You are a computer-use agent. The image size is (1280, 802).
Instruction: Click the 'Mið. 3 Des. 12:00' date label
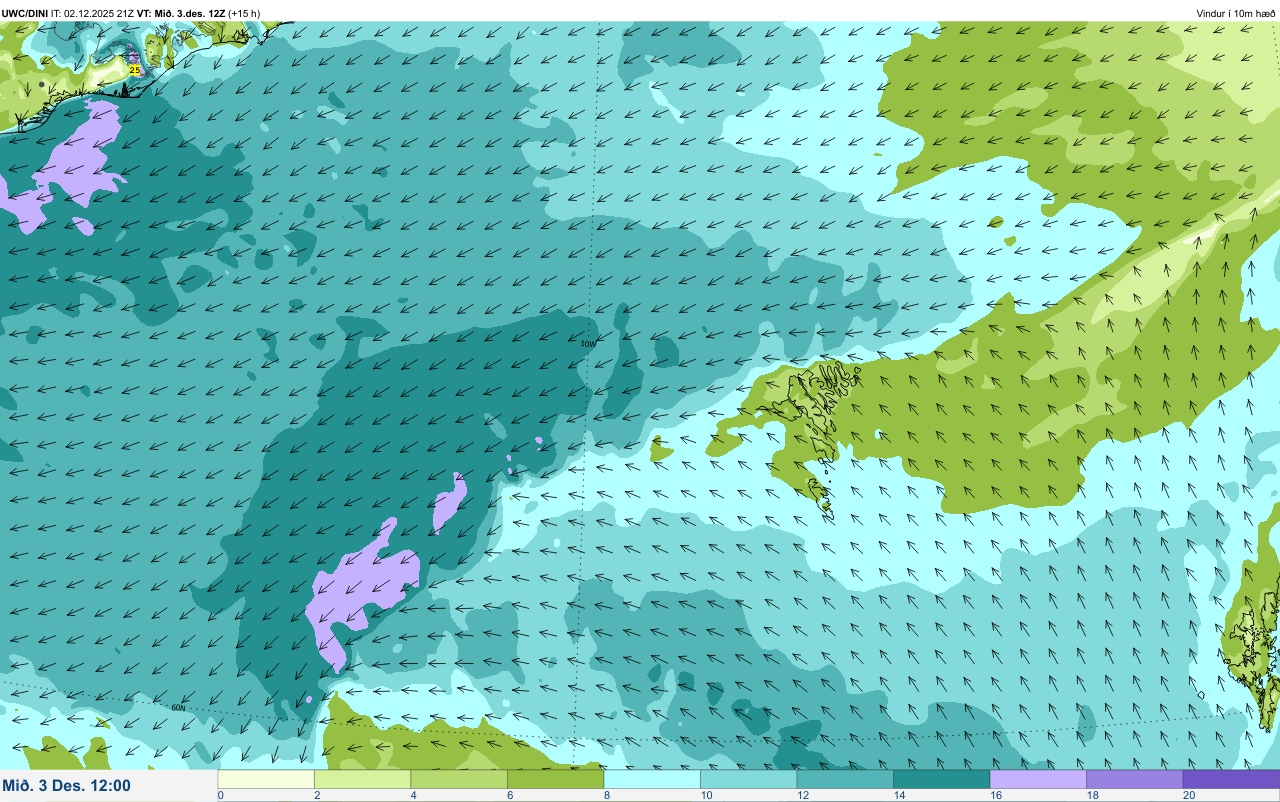tap(67, 785)
